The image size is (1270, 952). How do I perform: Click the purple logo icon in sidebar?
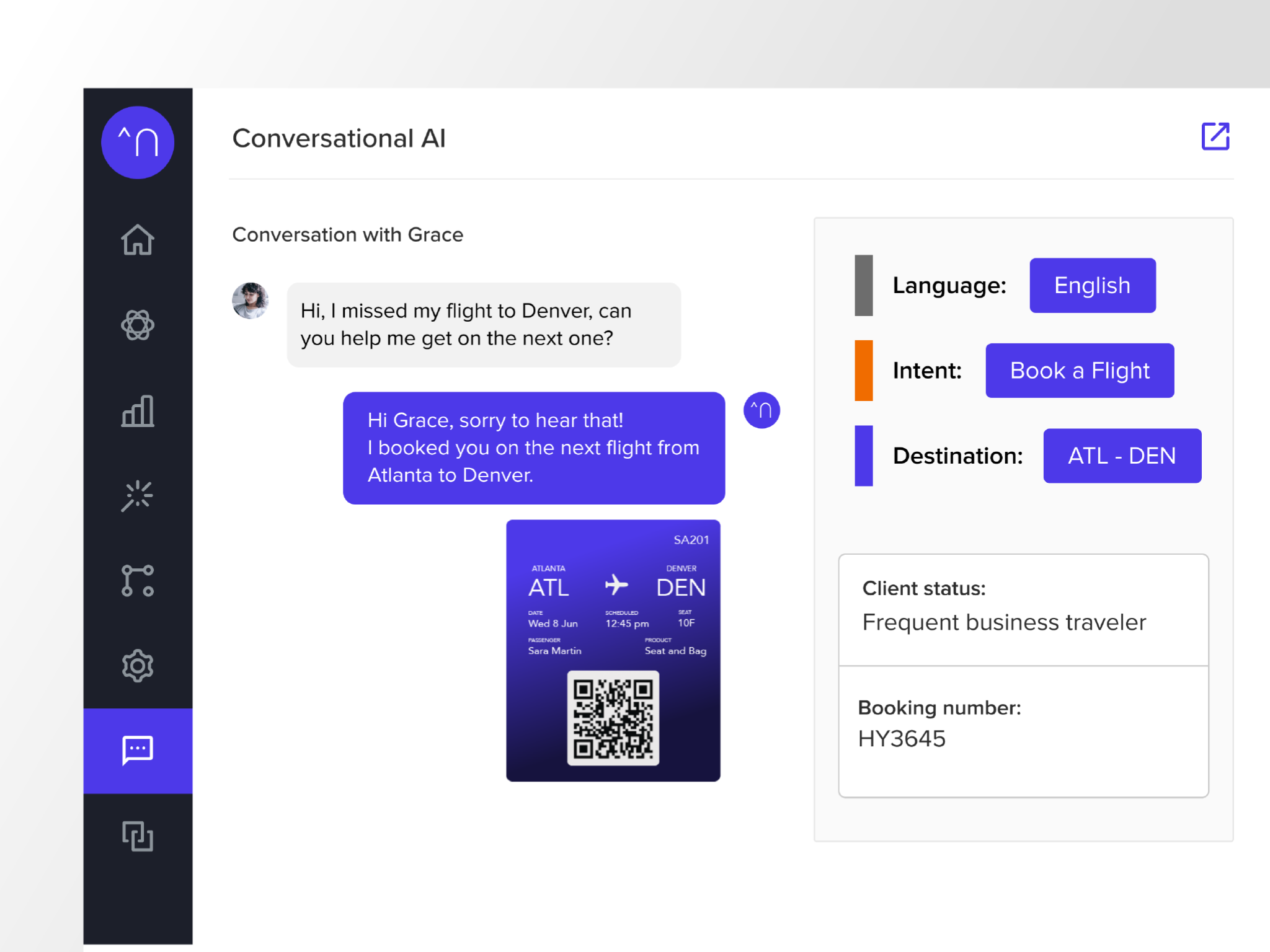138,143
